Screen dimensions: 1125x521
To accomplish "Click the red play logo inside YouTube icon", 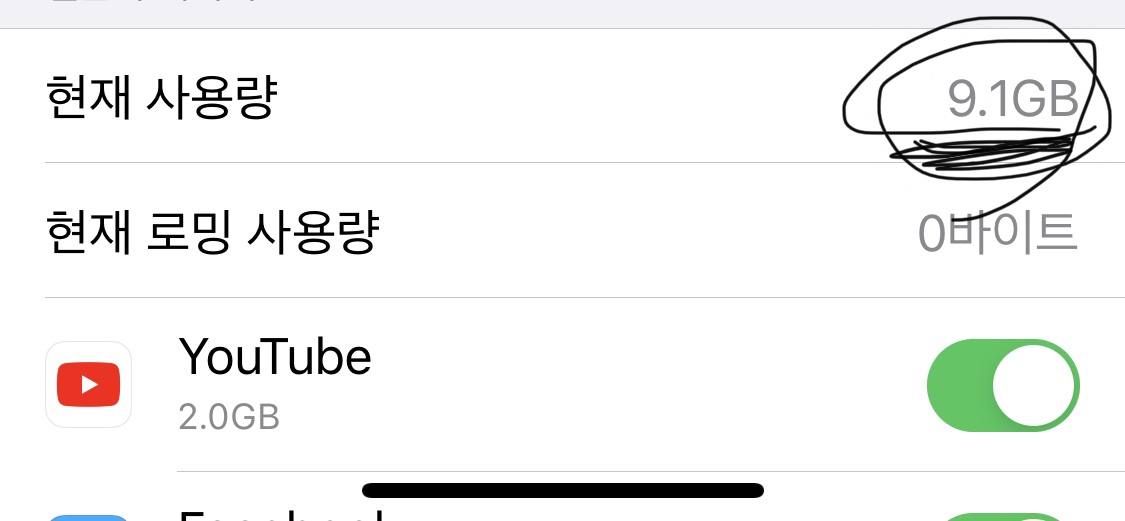I will (89, 385).
